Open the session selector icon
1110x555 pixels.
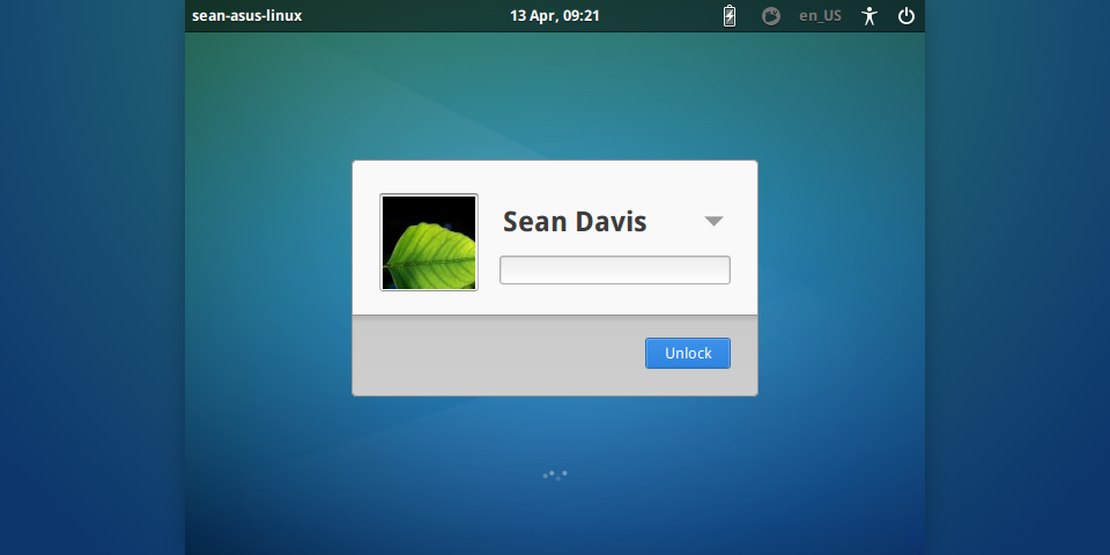(771, 16)
